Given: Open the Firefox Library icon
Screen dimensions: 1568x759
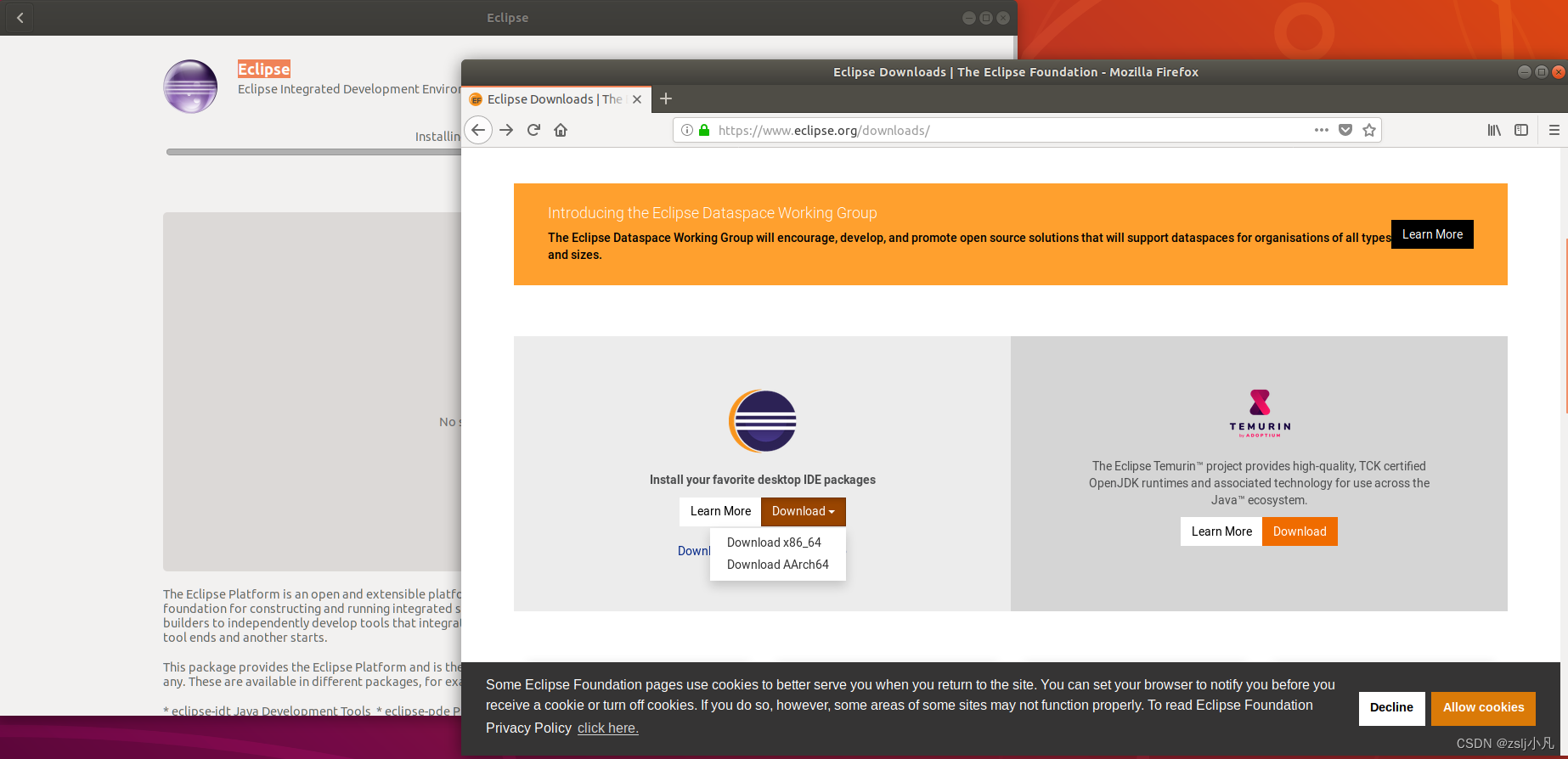Looking at the screenshot, I should (1494, 130).
